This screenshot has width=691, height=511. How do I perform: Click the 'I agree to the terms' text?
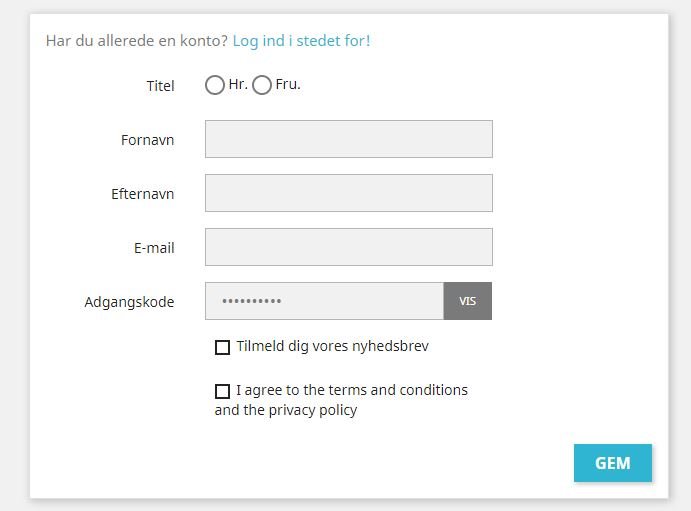coord(352,390)
